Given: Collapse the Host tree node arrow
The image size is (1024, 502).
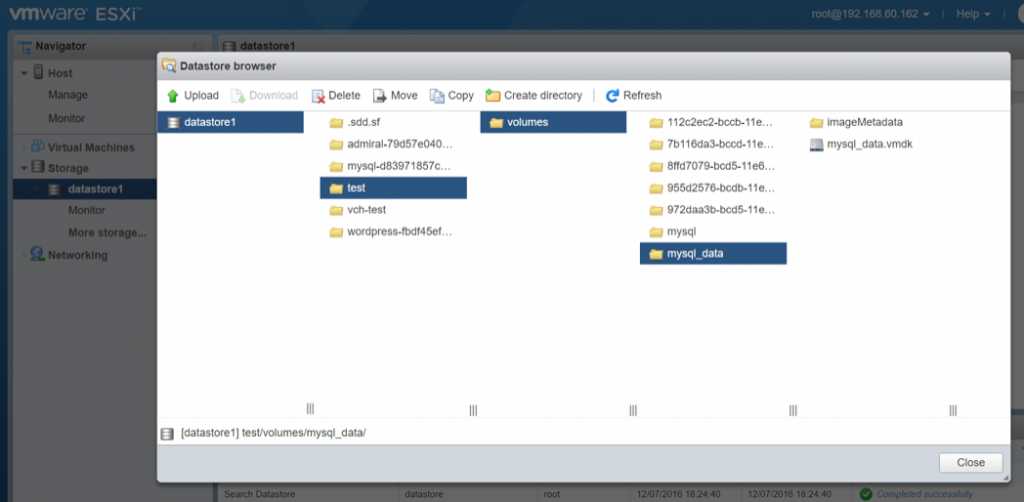Looking at the screenshot, I should click(x=24, y=73).
